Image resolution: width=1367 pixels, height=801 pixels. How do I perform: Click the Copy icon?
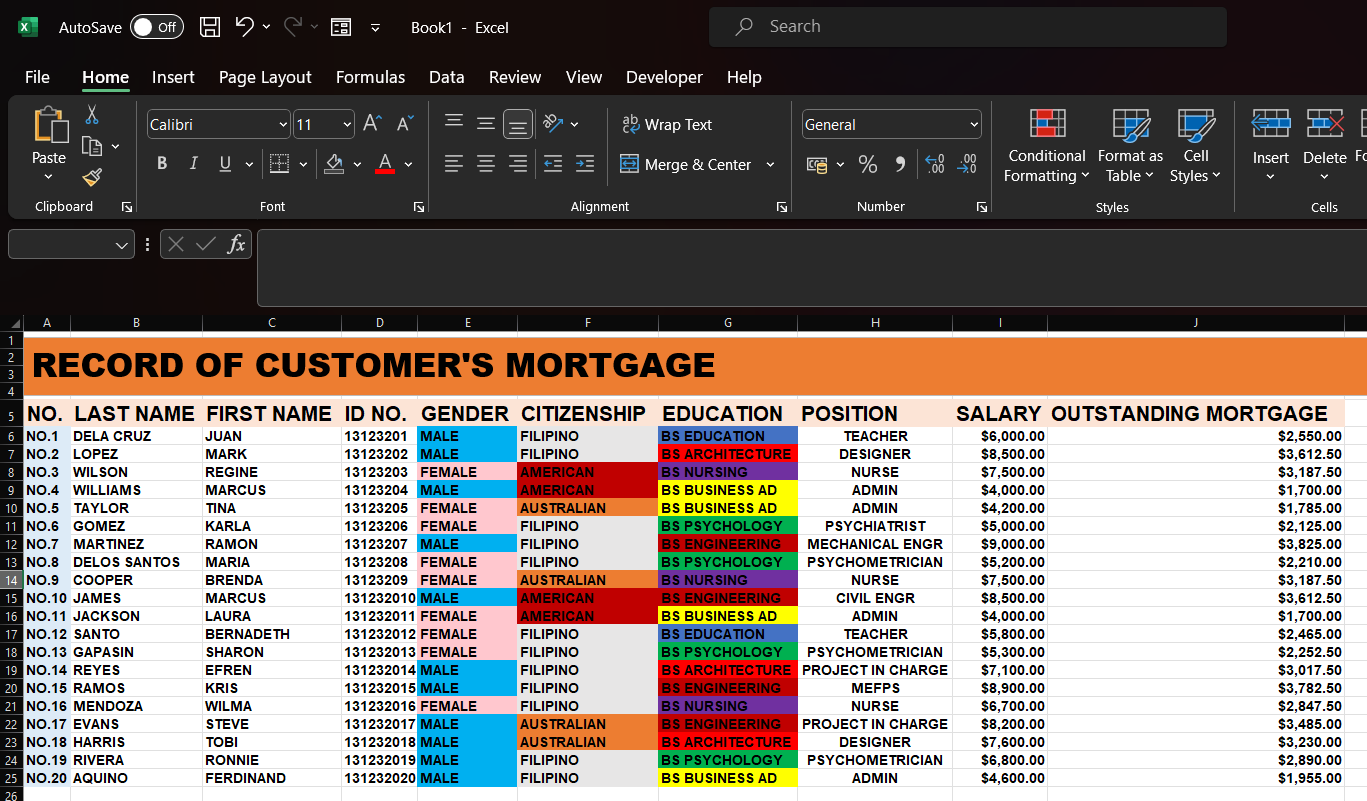(92, 147)
